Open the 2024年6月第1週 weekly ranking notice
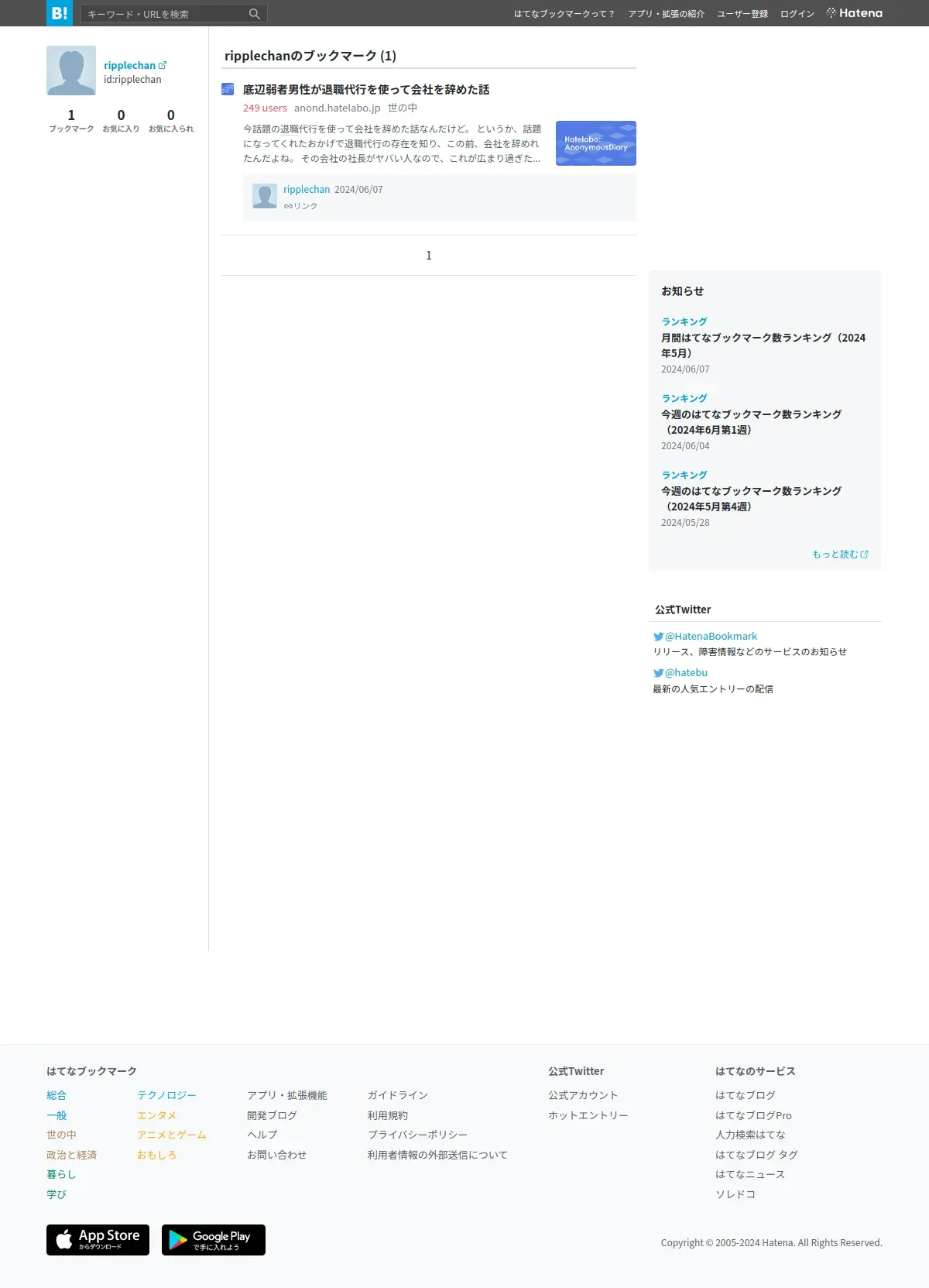This screenshot has width=929, height=1288. click(751, 422)
